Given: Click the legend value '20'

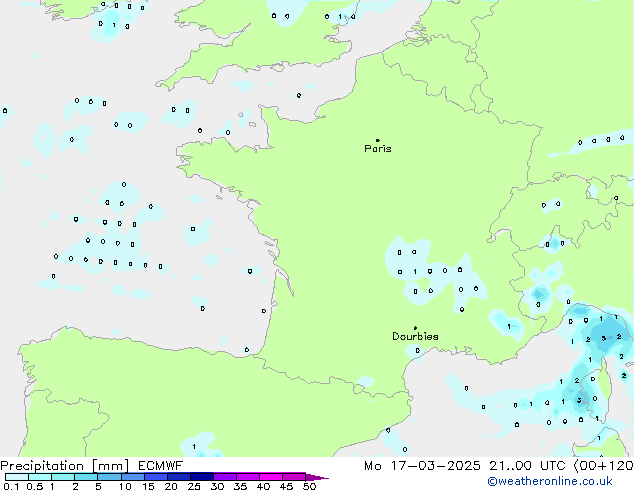Looking at the screenshot, I should tap(171, 486).
